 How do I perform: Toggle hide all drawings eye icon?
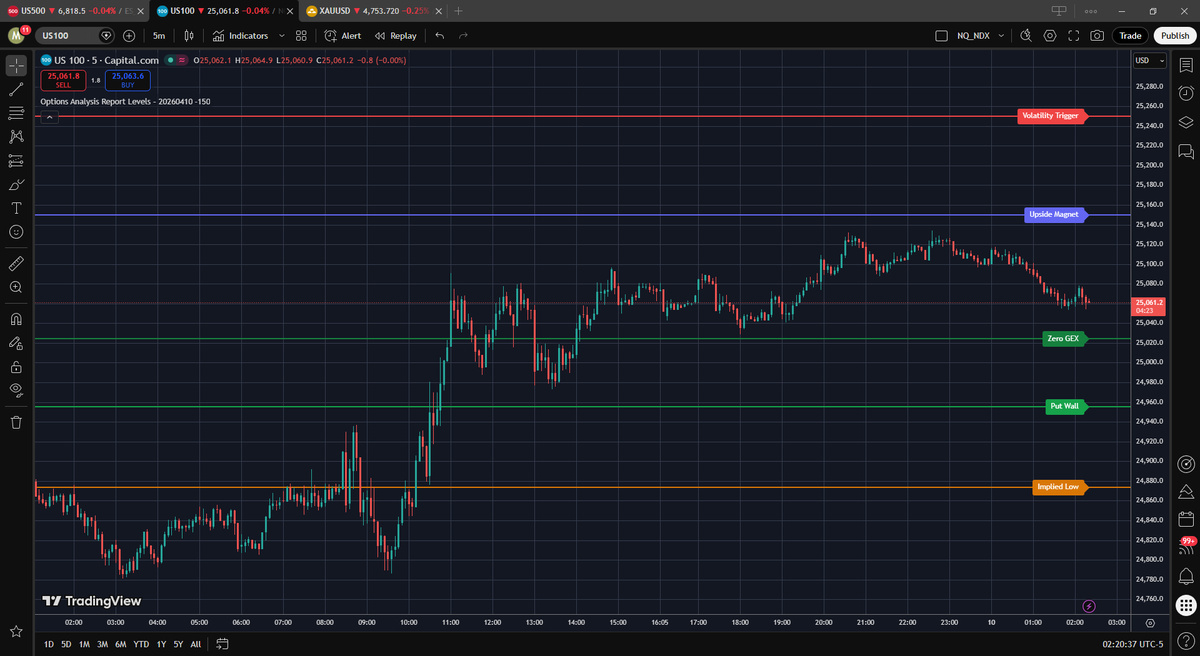pos(16,390)
